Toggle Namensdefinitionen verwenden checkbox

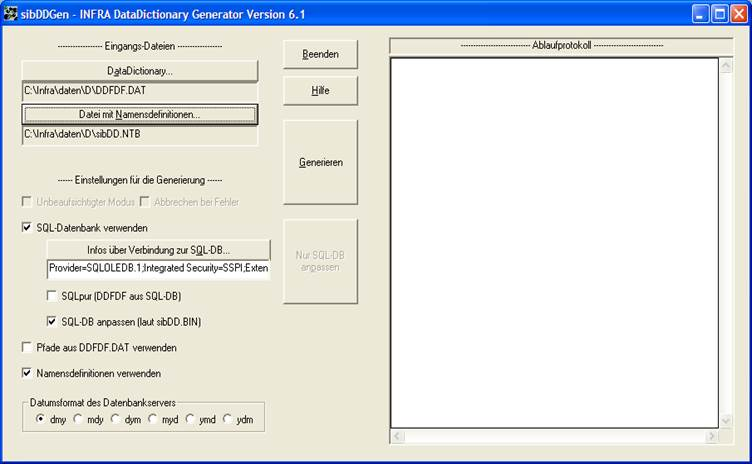click(28, 373)
